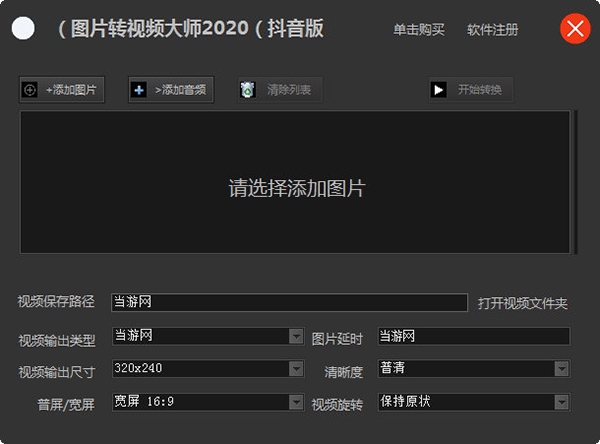Click the 开始转换 button label
This screenshot has width=600, height=444.
coord(480,90)
